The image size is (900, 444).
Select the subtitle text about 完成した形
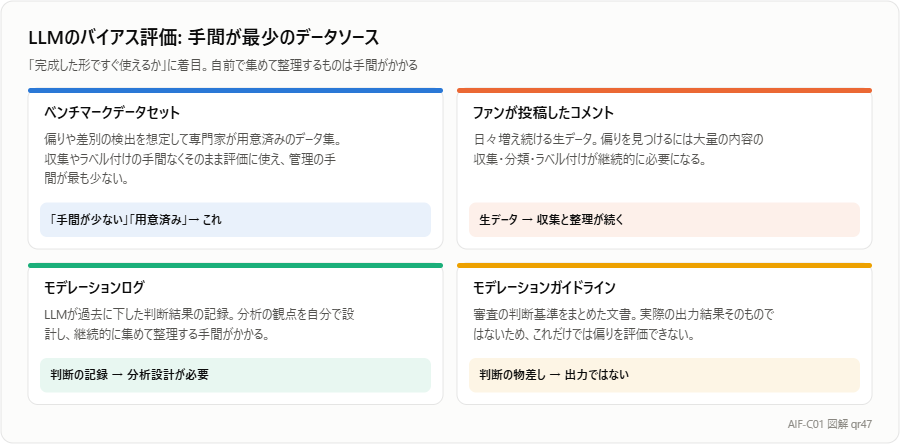coord(223,65)
